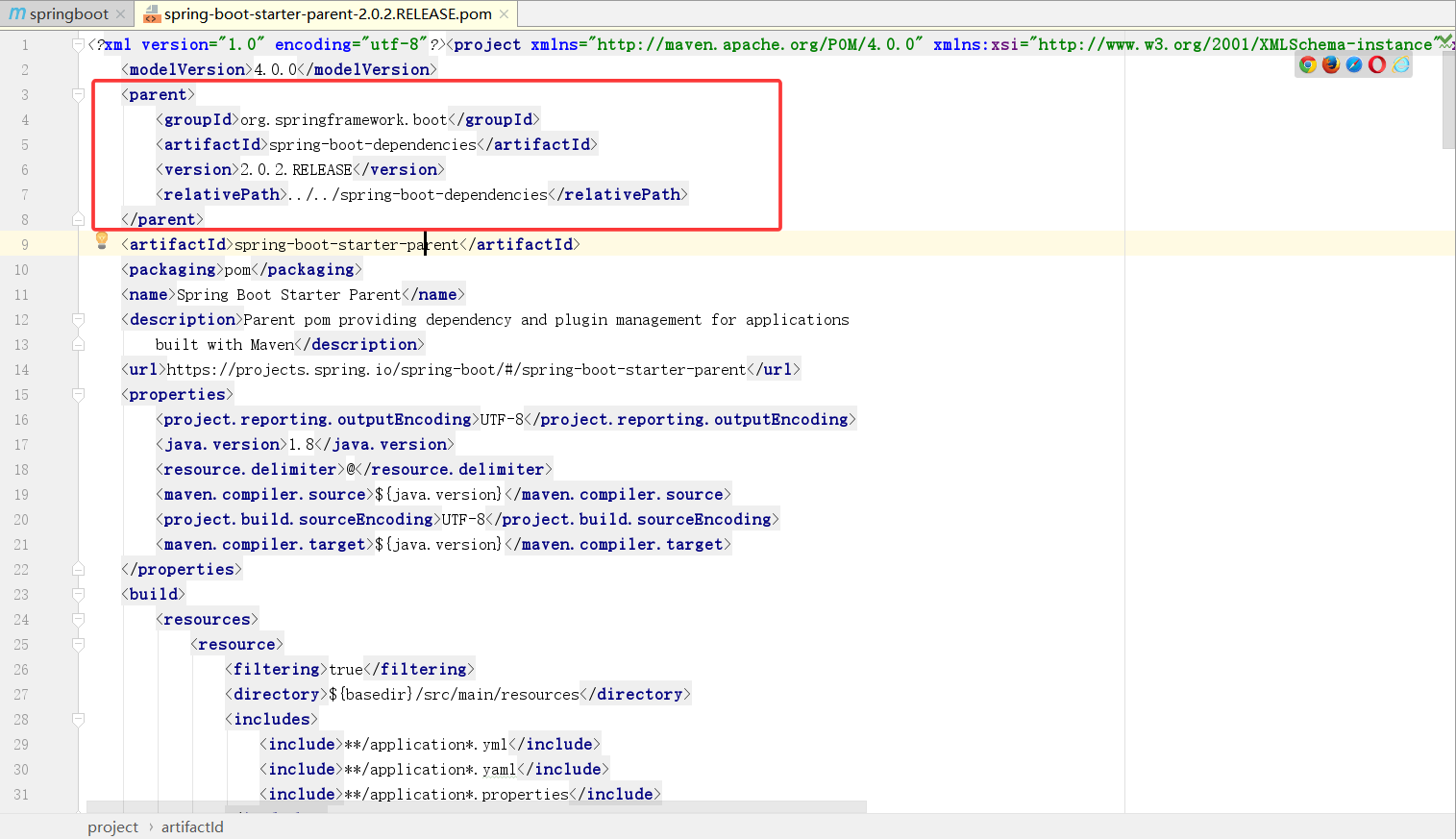Open preview in Safari browser icon
Viewport: 1456px width, 839px height.
tap(1353, 64)
